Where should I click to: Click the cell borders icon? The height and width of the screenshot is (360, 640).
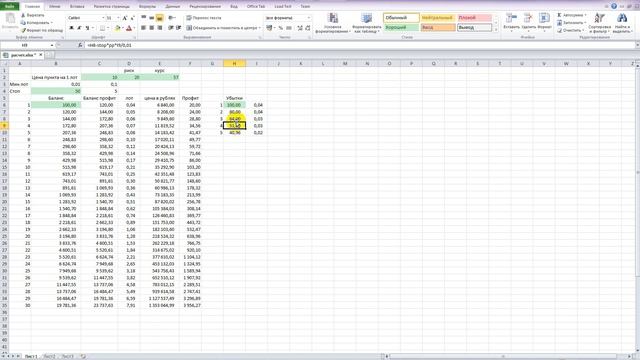(x=102, y=28)
